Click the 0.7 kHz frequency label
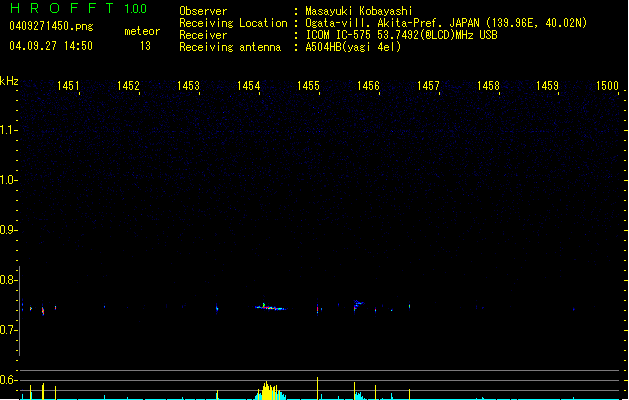This screenshot has width=629, height=400. 8,330
